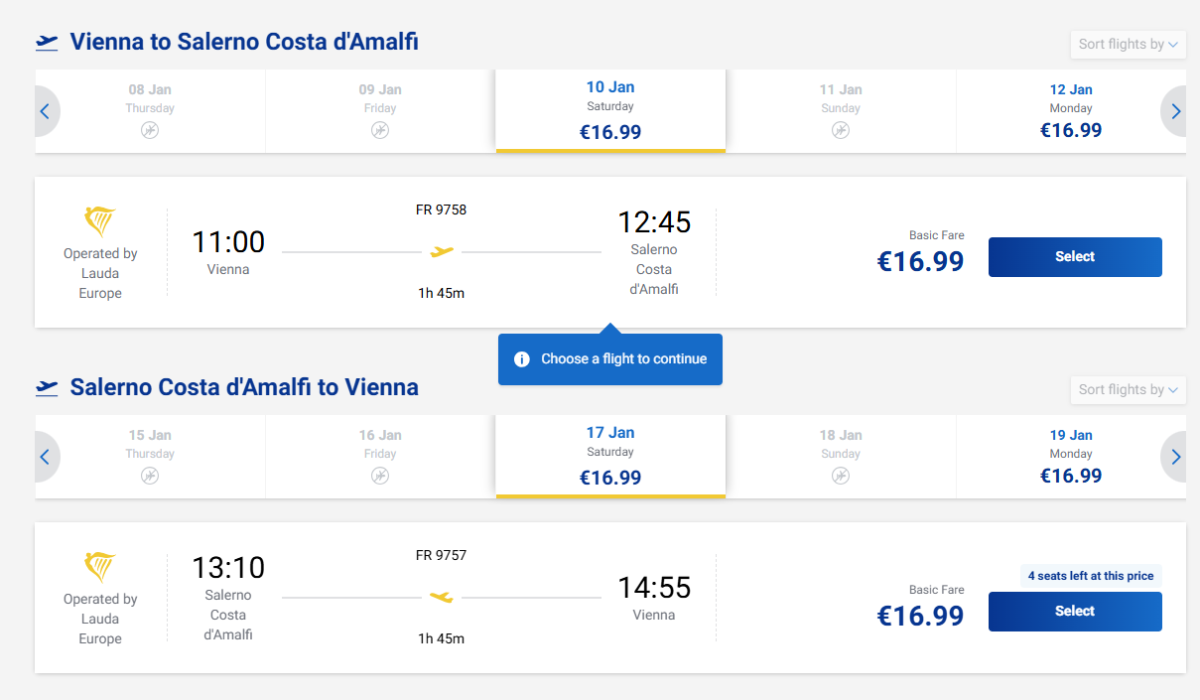Click the info icon in the blue tooltip
The width and height of the screenshot is (1200, 700).
(521, 359)
